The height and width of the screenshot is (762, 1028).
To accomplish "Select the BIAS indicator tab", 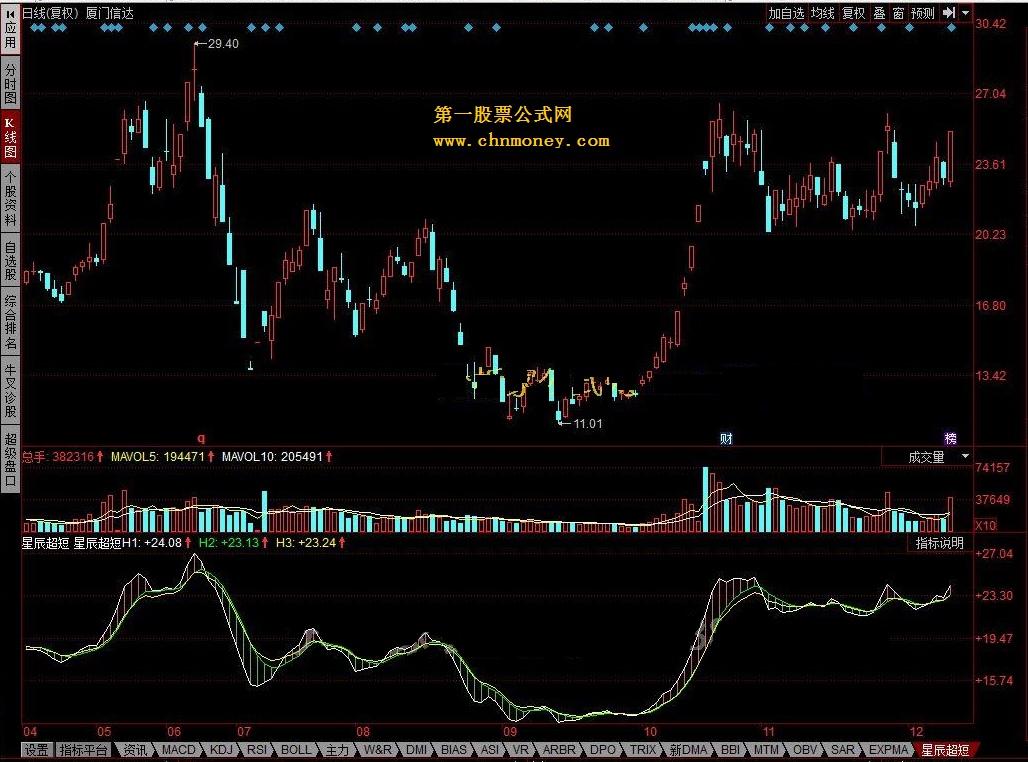I will coord(454,750).
